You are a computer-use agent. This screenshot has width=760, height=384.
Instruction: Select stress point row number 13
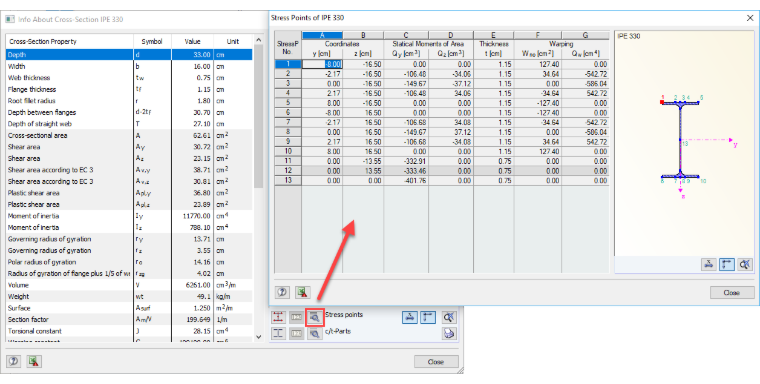point(288,180)
